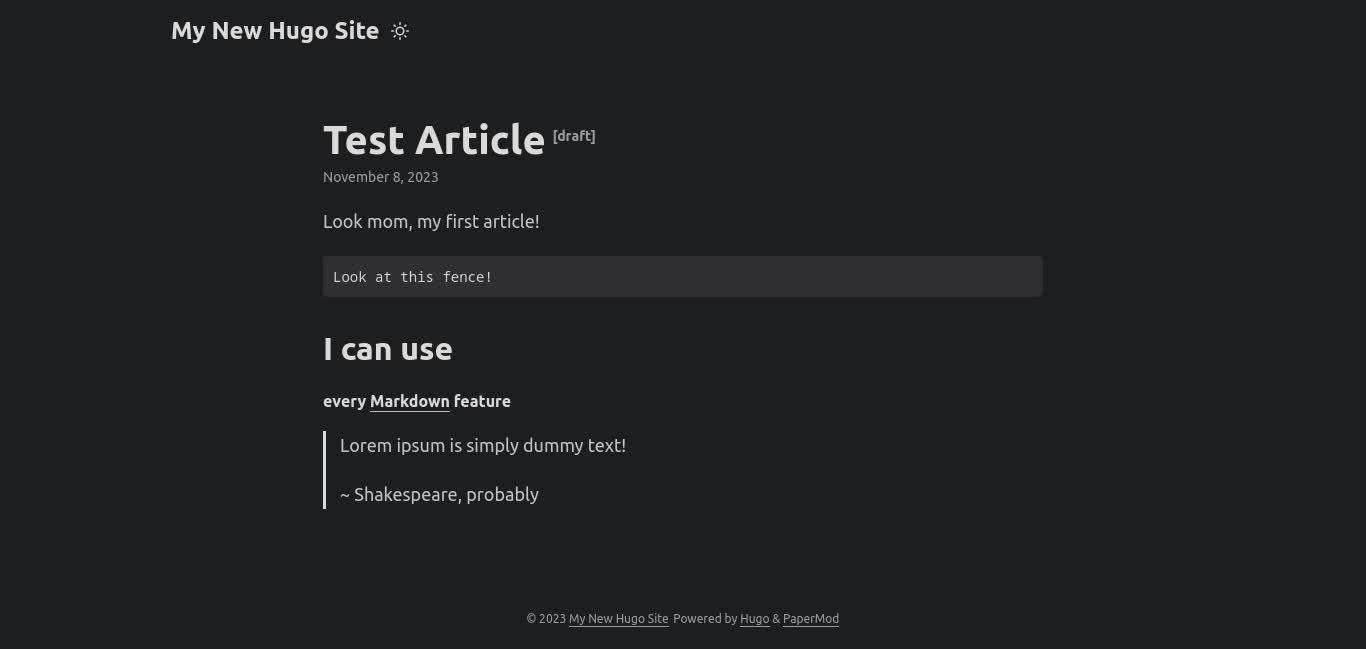Viewport: 1366px width, 649px height.
Task: Open the Markdown link in the article
Action: coord(409,401)
